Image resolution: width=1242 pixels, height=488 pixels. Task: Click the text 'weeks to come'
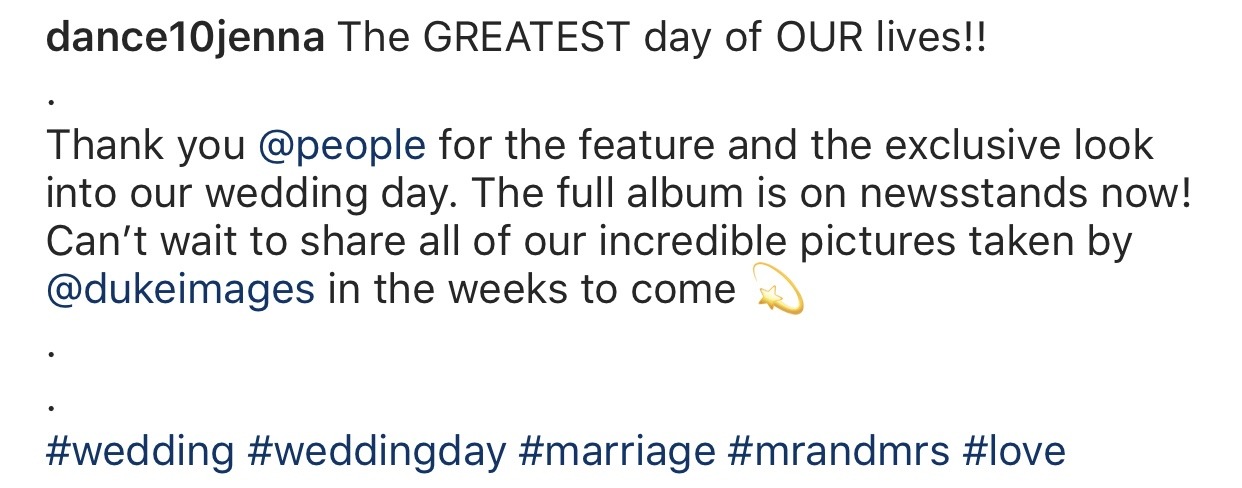[x=591, y=291]
